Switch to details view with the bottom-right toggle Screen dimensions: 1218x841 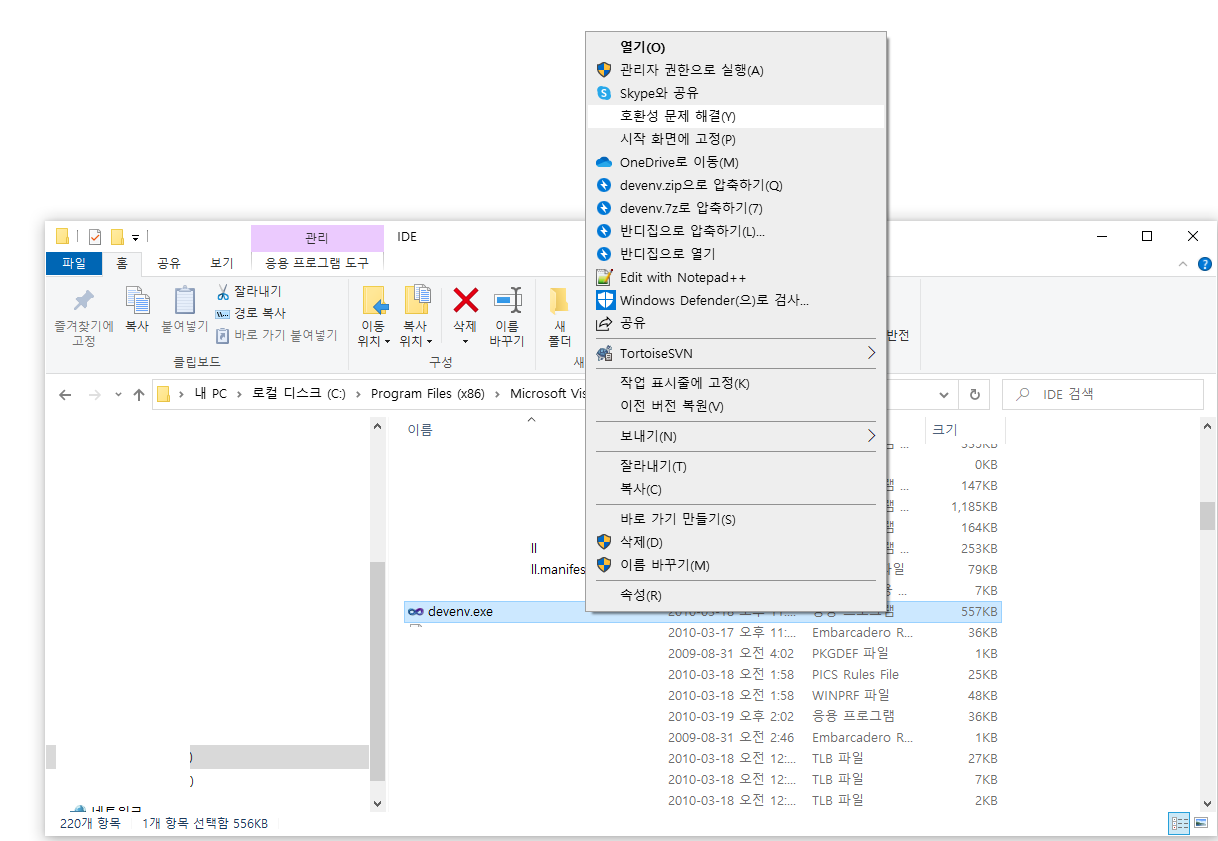(1179, 823)
